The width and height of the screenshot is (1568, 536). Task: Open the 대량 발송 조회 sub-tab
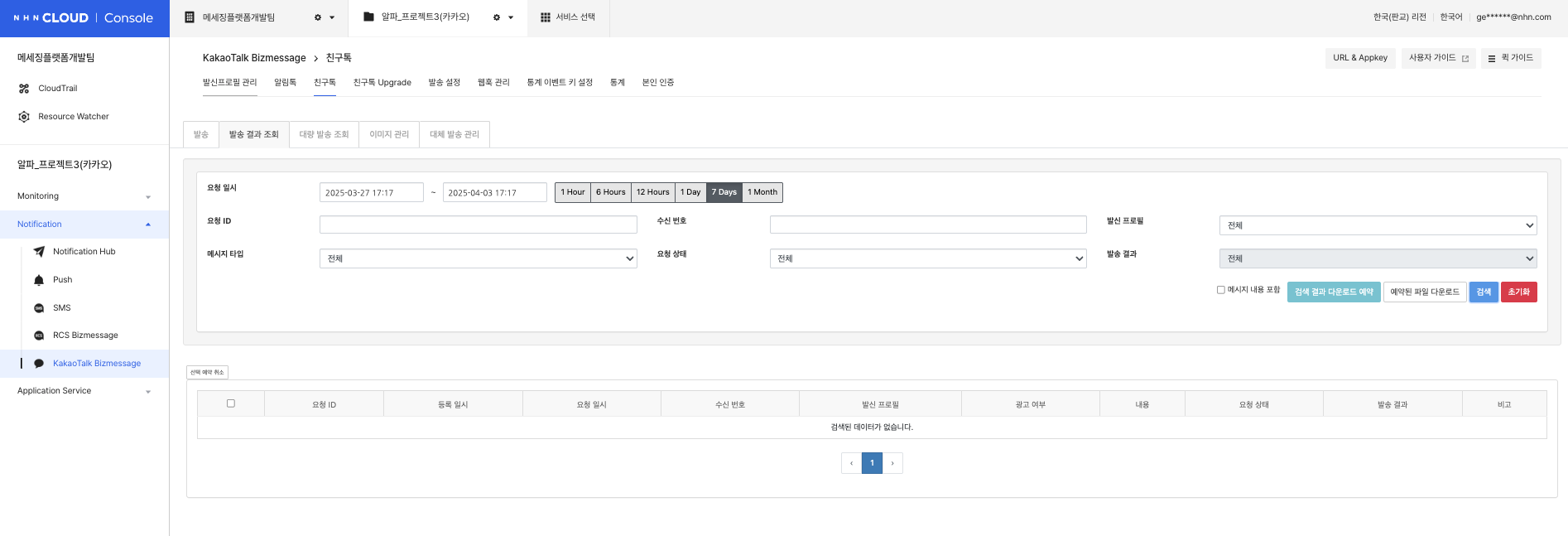click(325, 134)
